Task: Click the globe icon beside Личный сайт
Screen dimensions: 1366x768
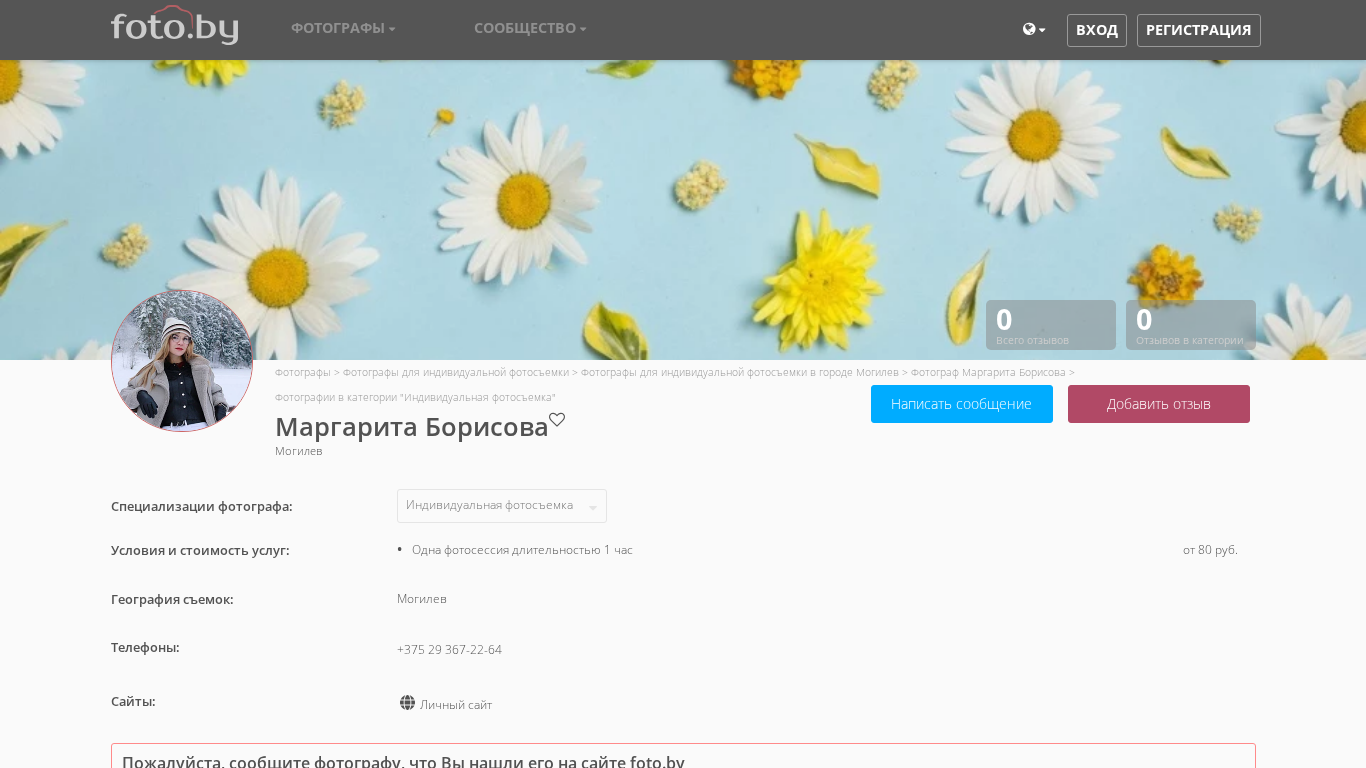Action: pyautogui.click(x=407, y=703)
